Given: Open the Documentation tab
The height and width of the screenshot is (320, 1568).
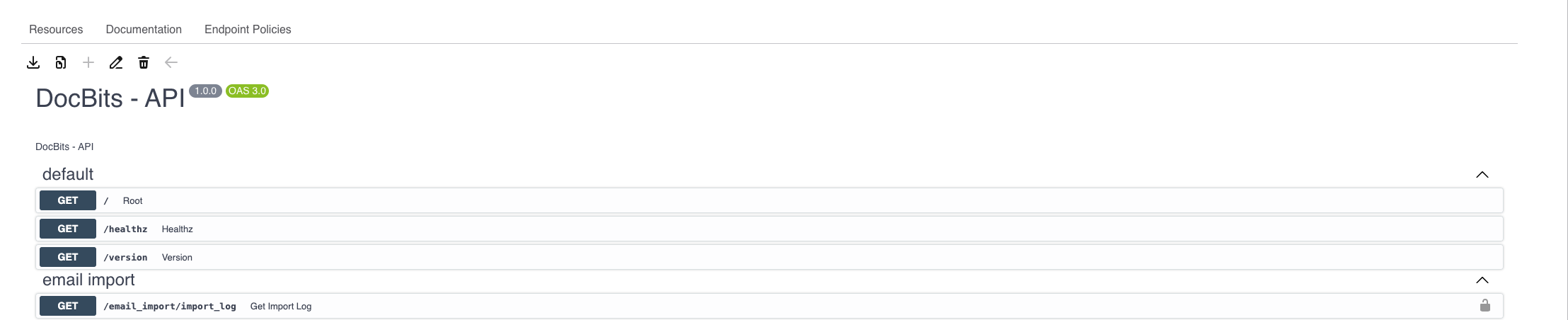Looking at the screenshot, I should coord(144,29).
